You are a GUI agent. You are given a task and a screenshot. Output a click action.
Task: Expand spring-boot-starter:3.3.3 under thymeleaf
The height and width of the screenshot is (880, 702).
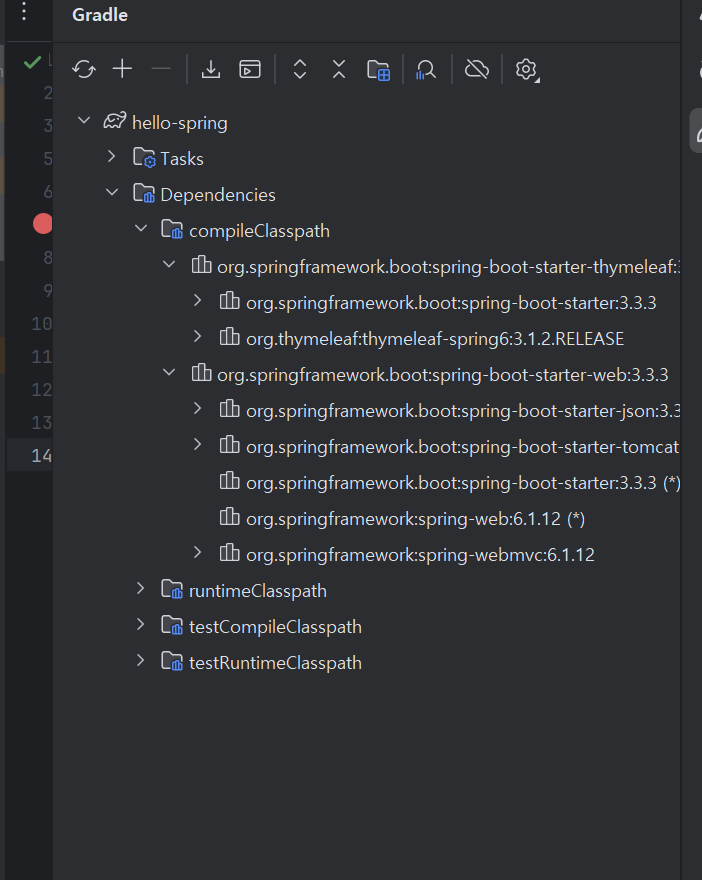pyautogui.click(x=198, y=301)
